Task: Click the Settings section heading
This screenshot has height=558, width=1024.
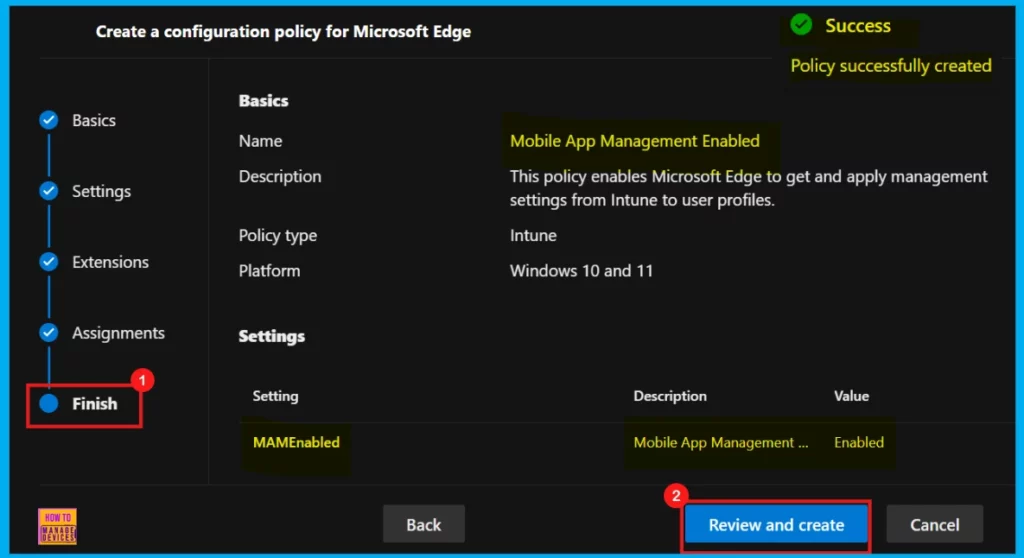Action: 272,336
